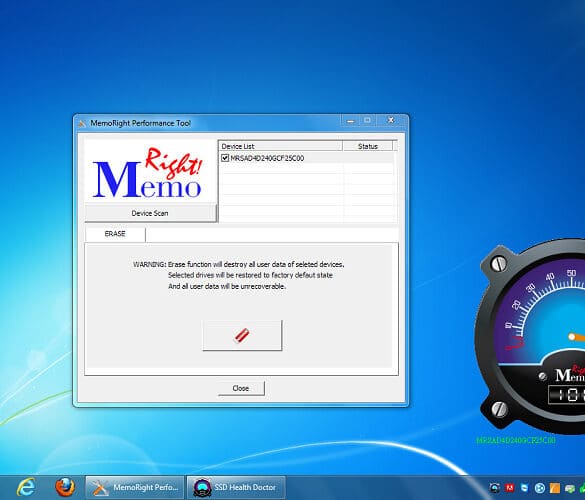
Task: Click the MemoRight logo image
Action: point(150,172)
